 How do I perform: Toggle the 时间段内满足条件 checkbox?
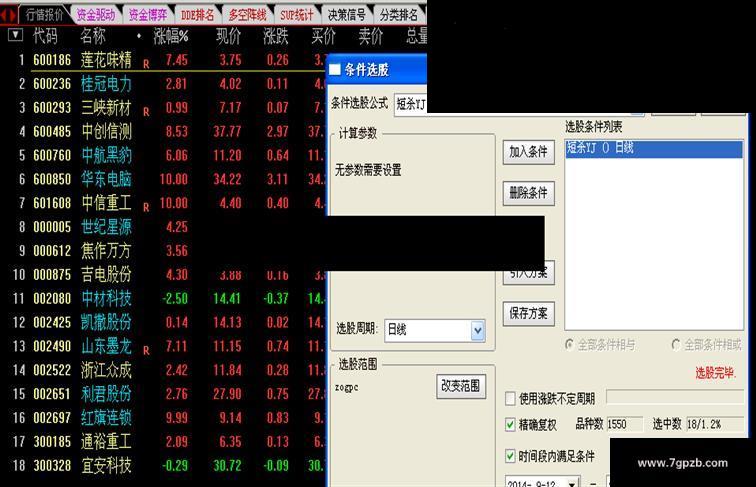tap(510, 456)
